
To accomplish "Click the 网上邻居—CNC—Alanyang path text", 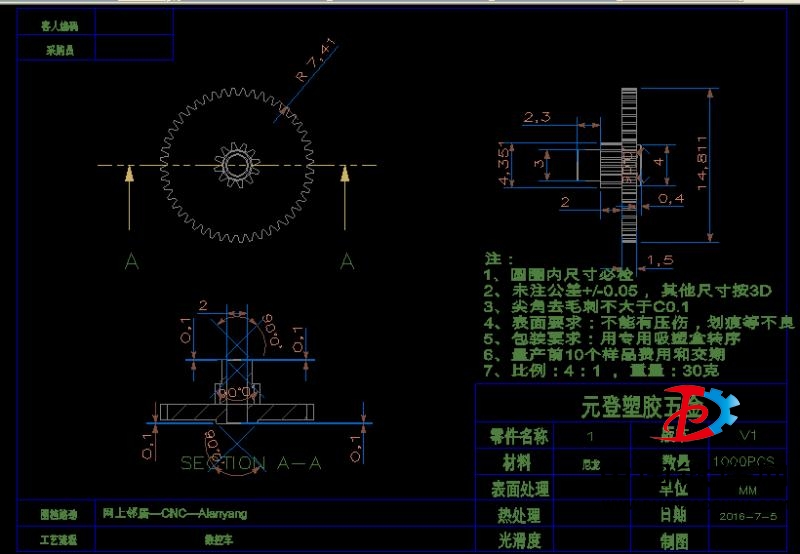I will click(175, 514).
